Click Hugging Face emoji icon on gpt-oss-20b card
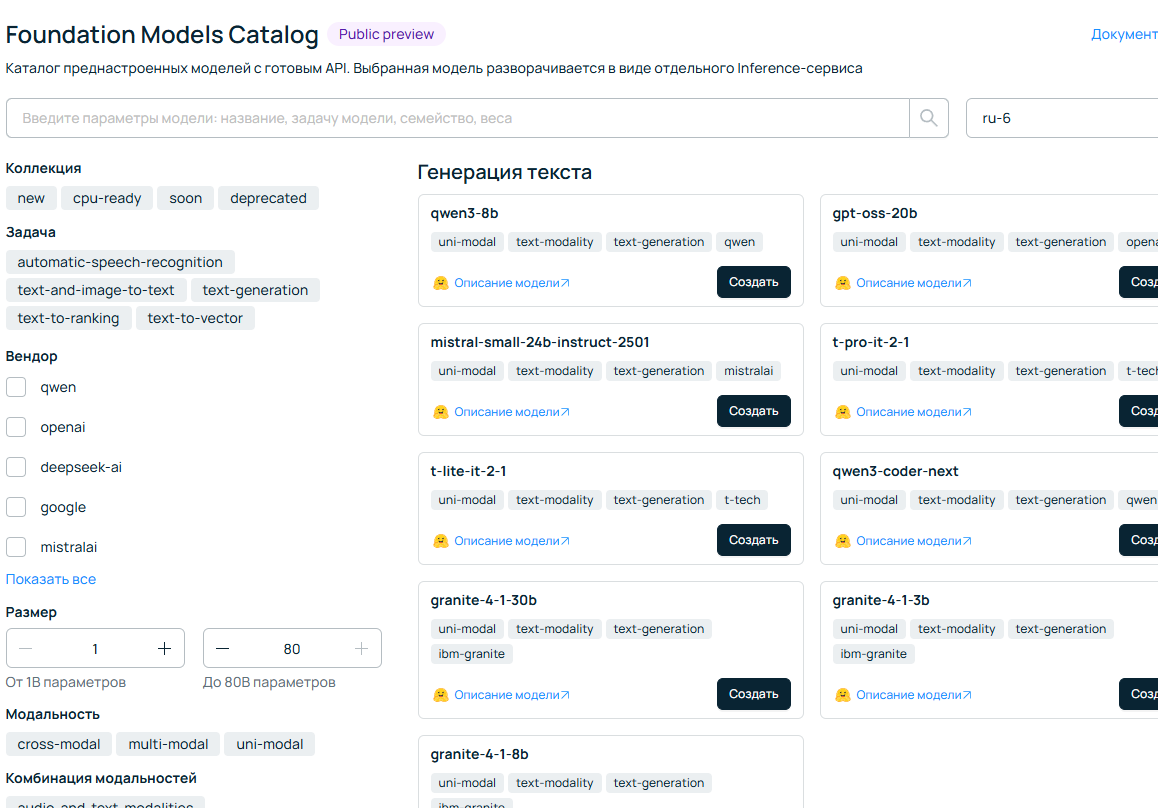The height and width of the screenshot is (808, 1158). [843, 283]
